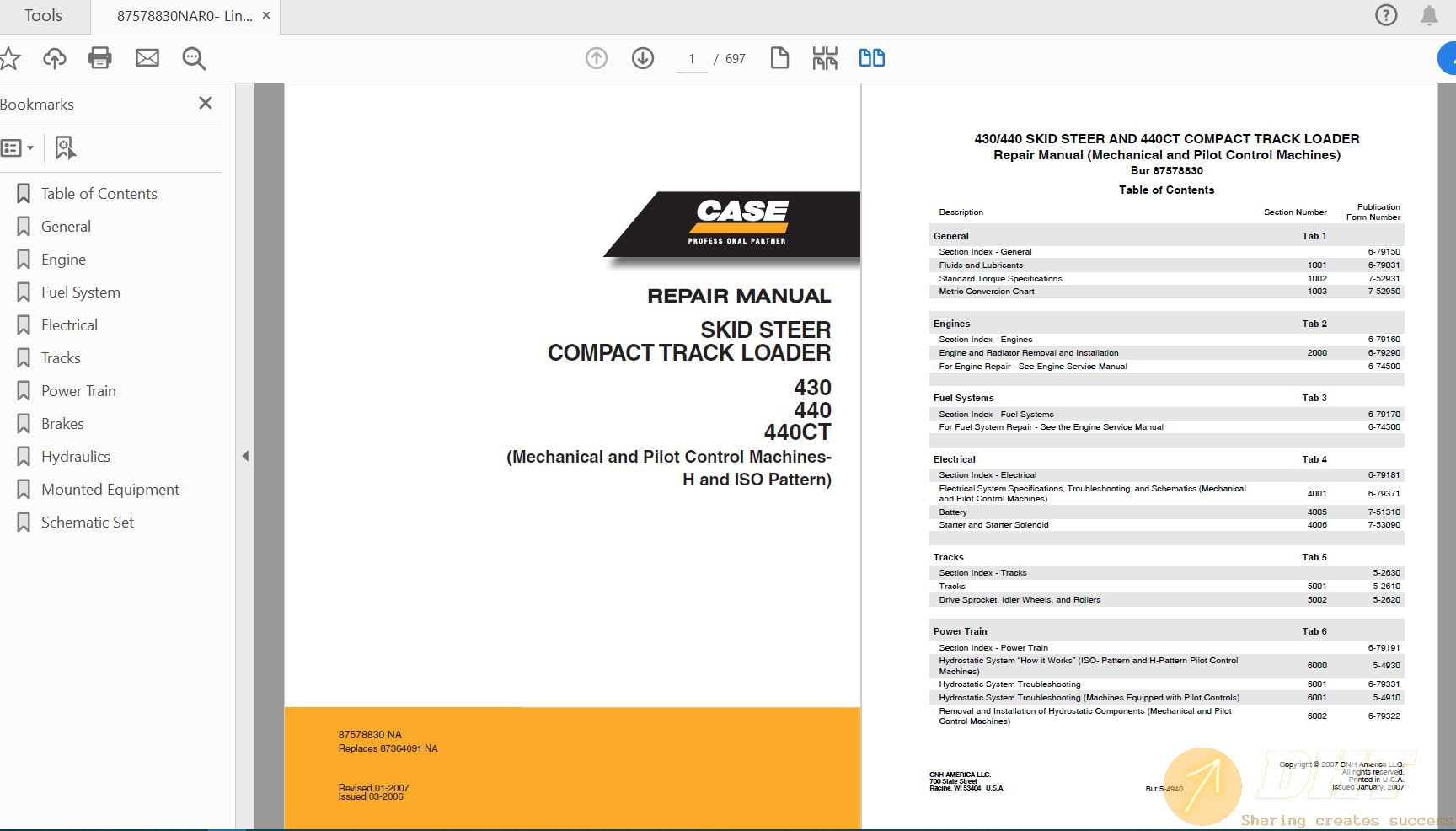Select the Engine bookmark
Image resolution: width=1456 pixels, height=831 pixels.
[x=63, y=259]
